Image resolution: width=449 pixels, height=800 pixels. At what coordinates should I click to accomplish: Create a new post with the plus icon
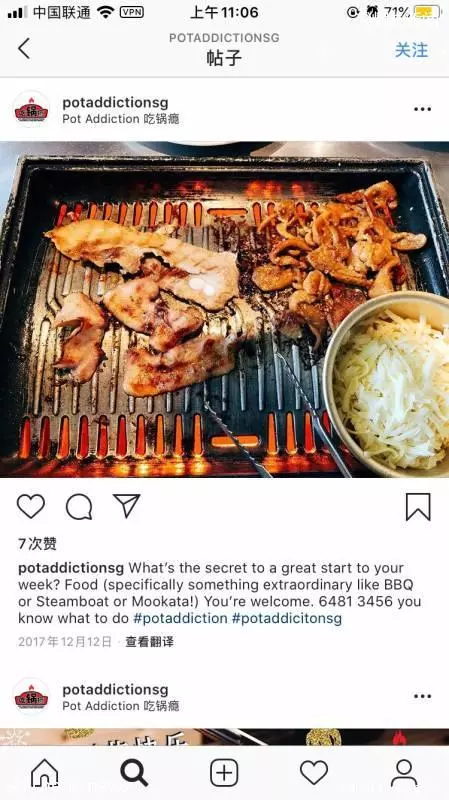(224, 772)
